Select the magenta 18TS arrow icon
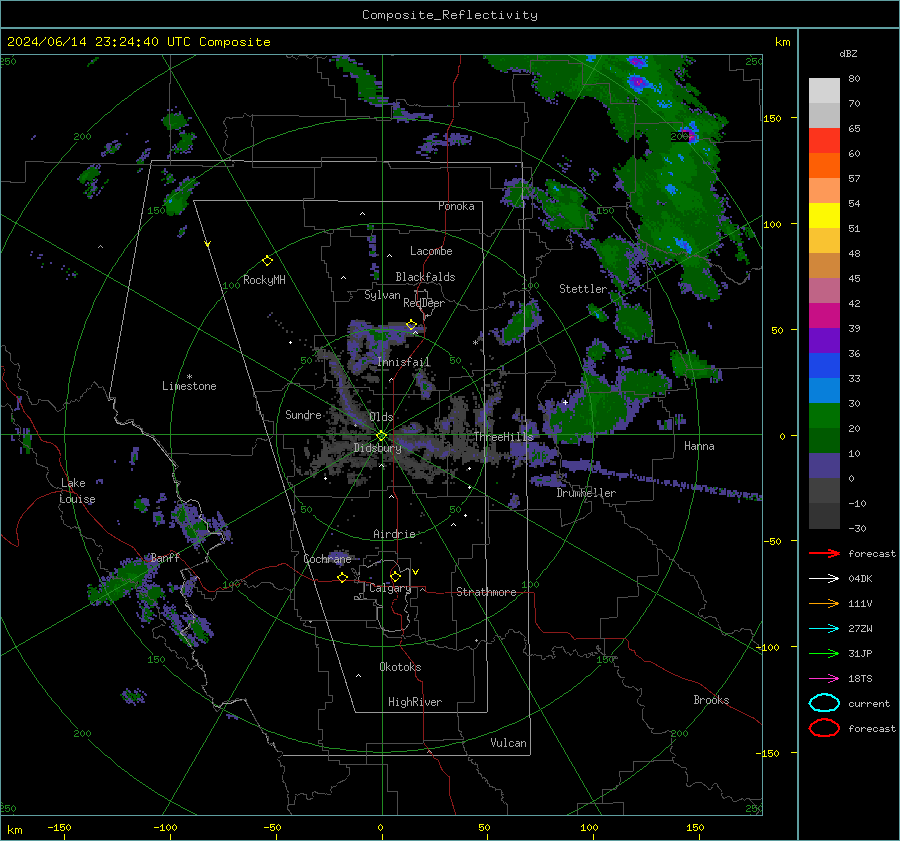The image size is (900, 841). 824,679
